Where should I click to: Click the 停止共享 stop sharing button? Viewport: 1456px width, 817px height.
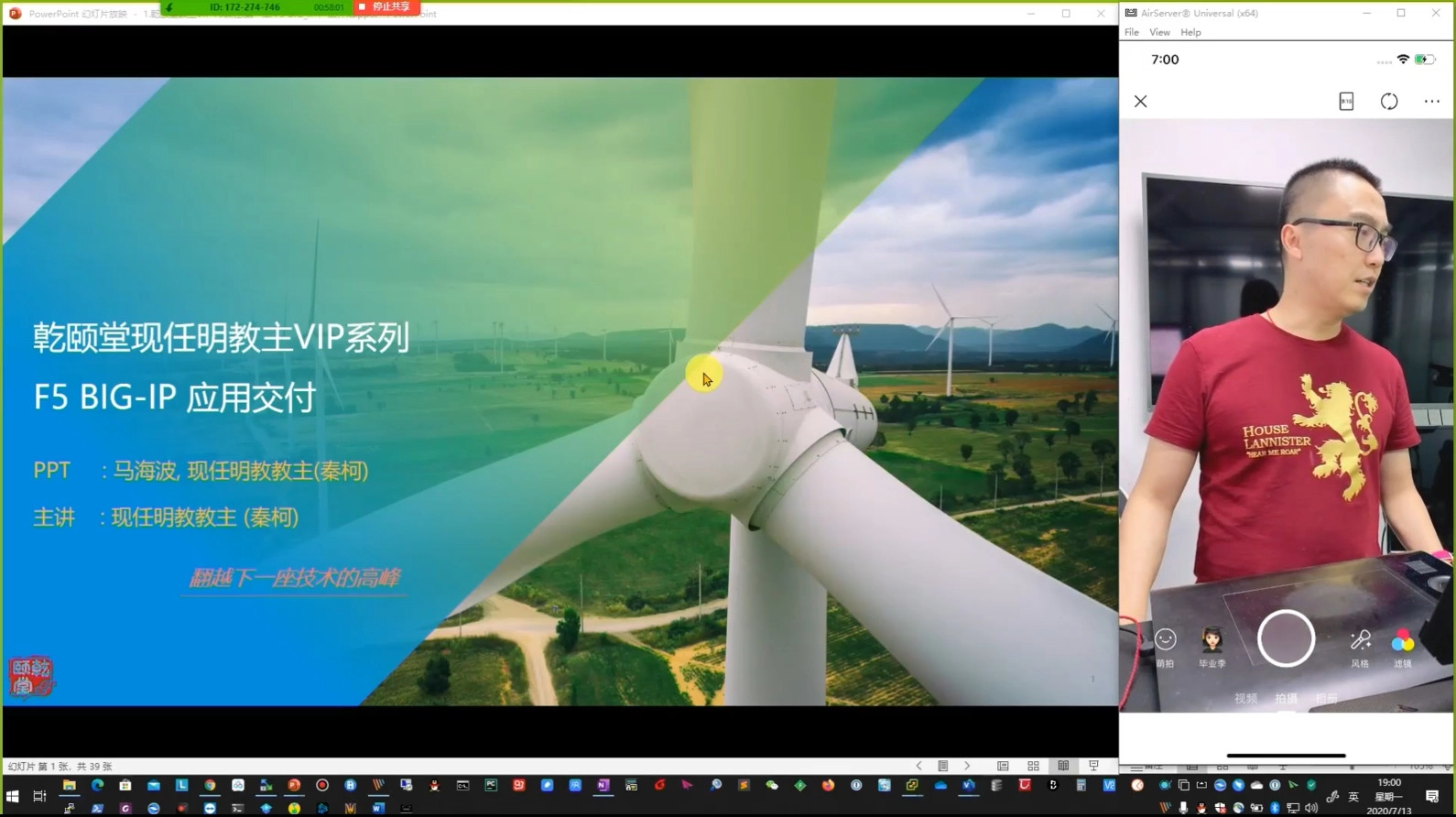tap(386, 7)
